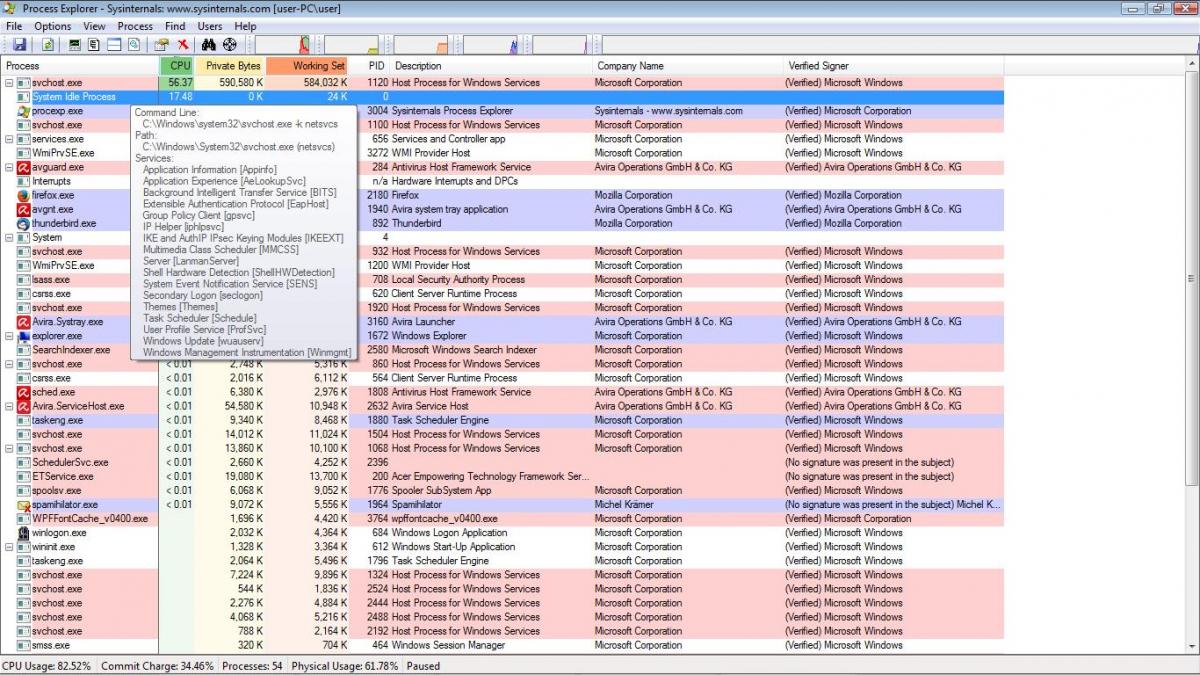
Task: Click the Firefox icon beside firefox.exe
Action: pyautogui.click(x=24, y=195)
